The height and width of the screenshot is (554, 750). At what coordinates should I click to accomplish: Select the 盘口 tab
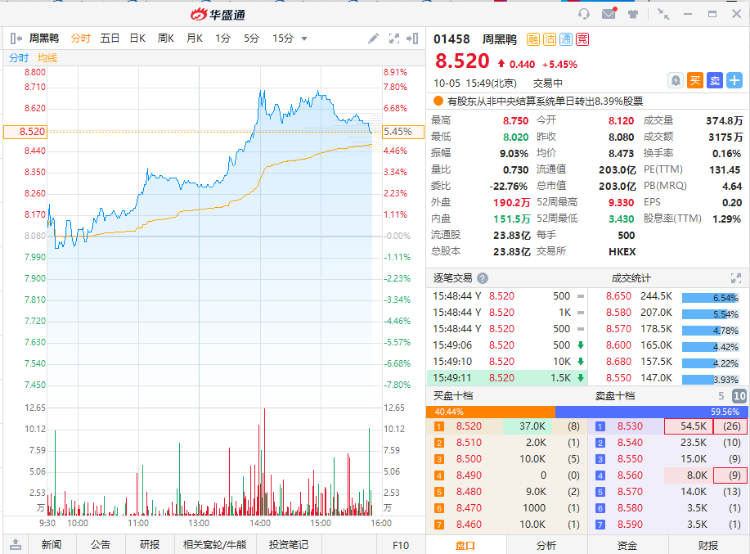tap(465, 545)
